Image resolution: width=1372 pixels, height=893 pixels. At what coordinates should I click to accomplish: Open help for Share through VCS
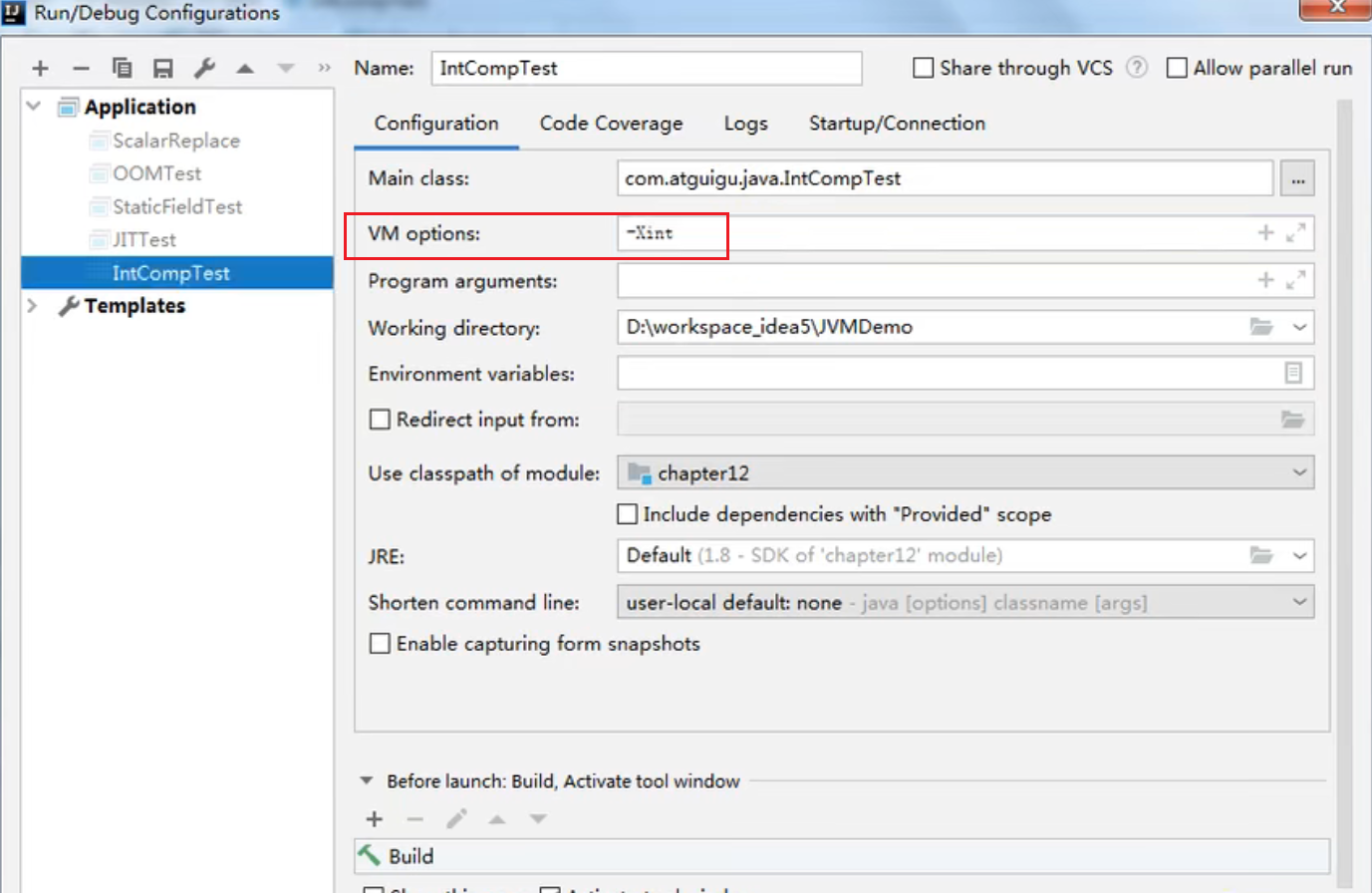tap(1137, 67)
